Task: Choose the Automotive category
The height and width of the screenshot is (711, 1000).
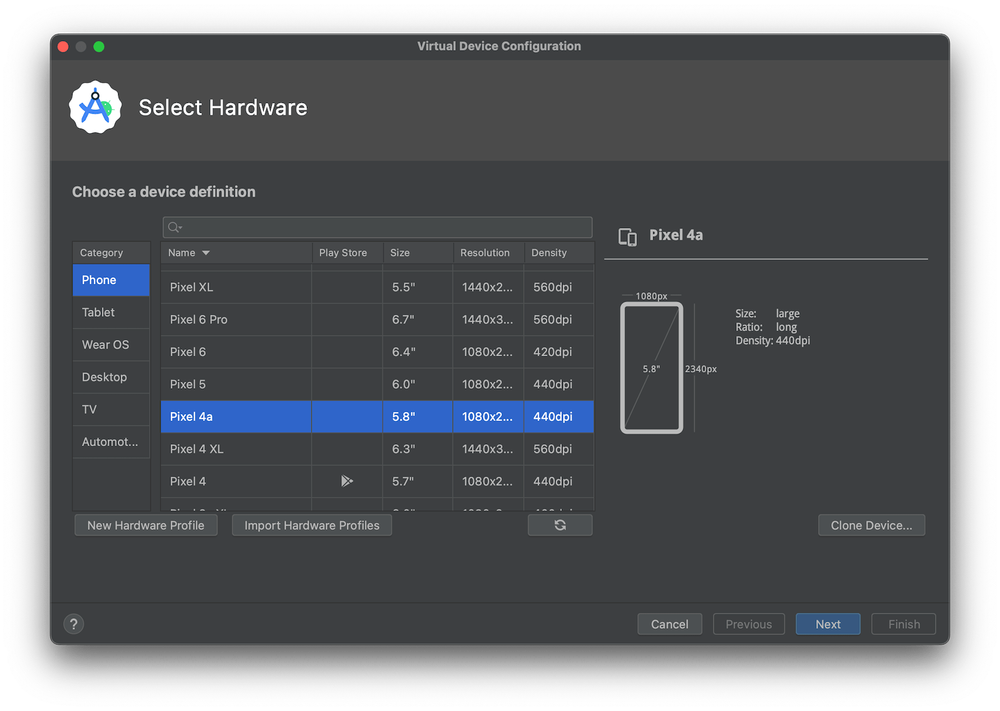Action: [x=108, y=441]
